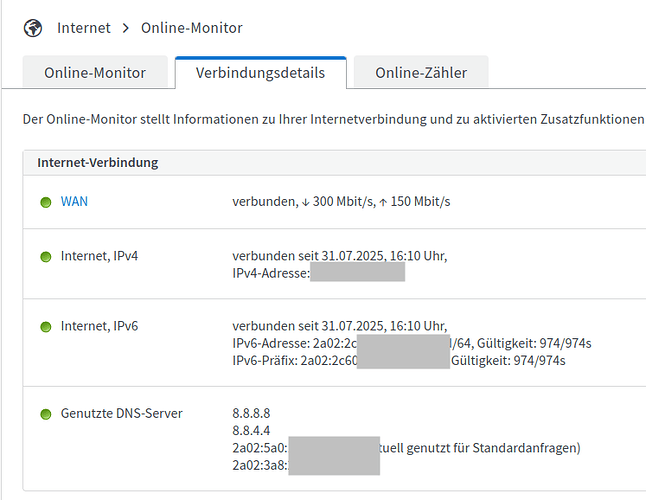Click the IPv6 'verbunden seit 31.07.2025' line
Screen dimensions: 646x500
[x=339, y=326]
